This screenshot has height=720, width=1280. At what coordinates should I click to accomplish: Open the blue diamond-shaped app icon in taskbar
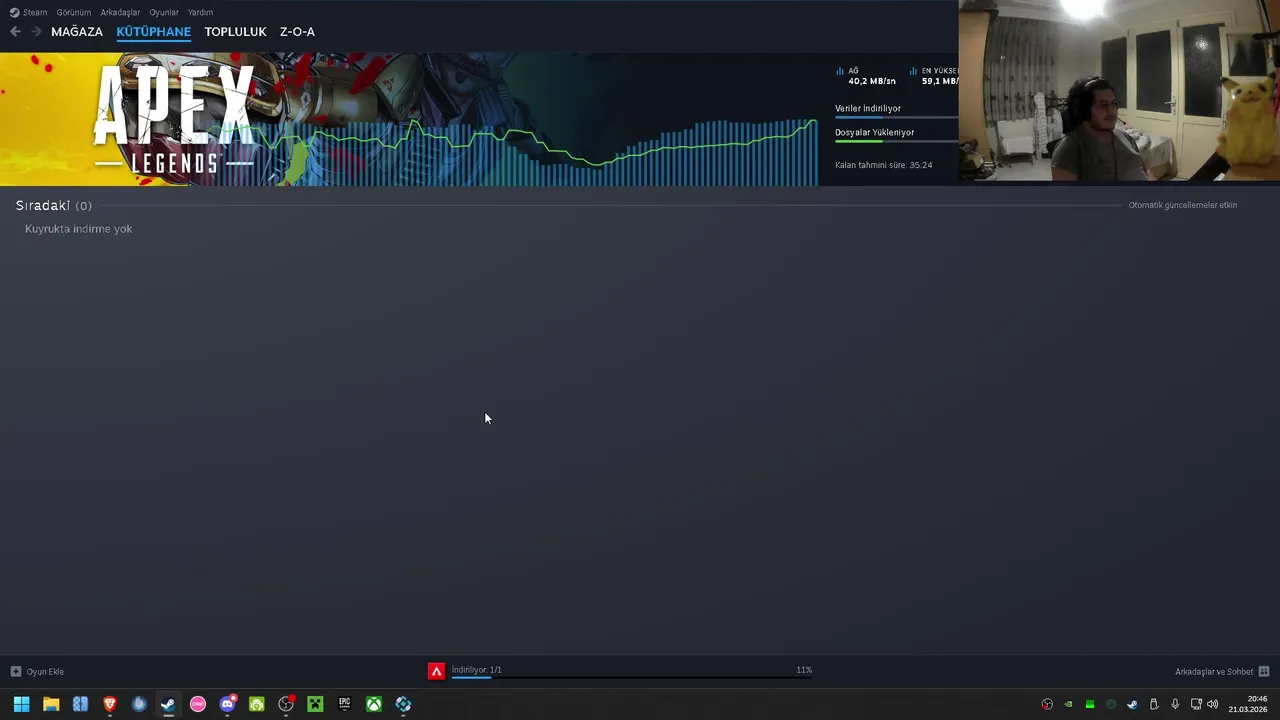coord(403,704)
